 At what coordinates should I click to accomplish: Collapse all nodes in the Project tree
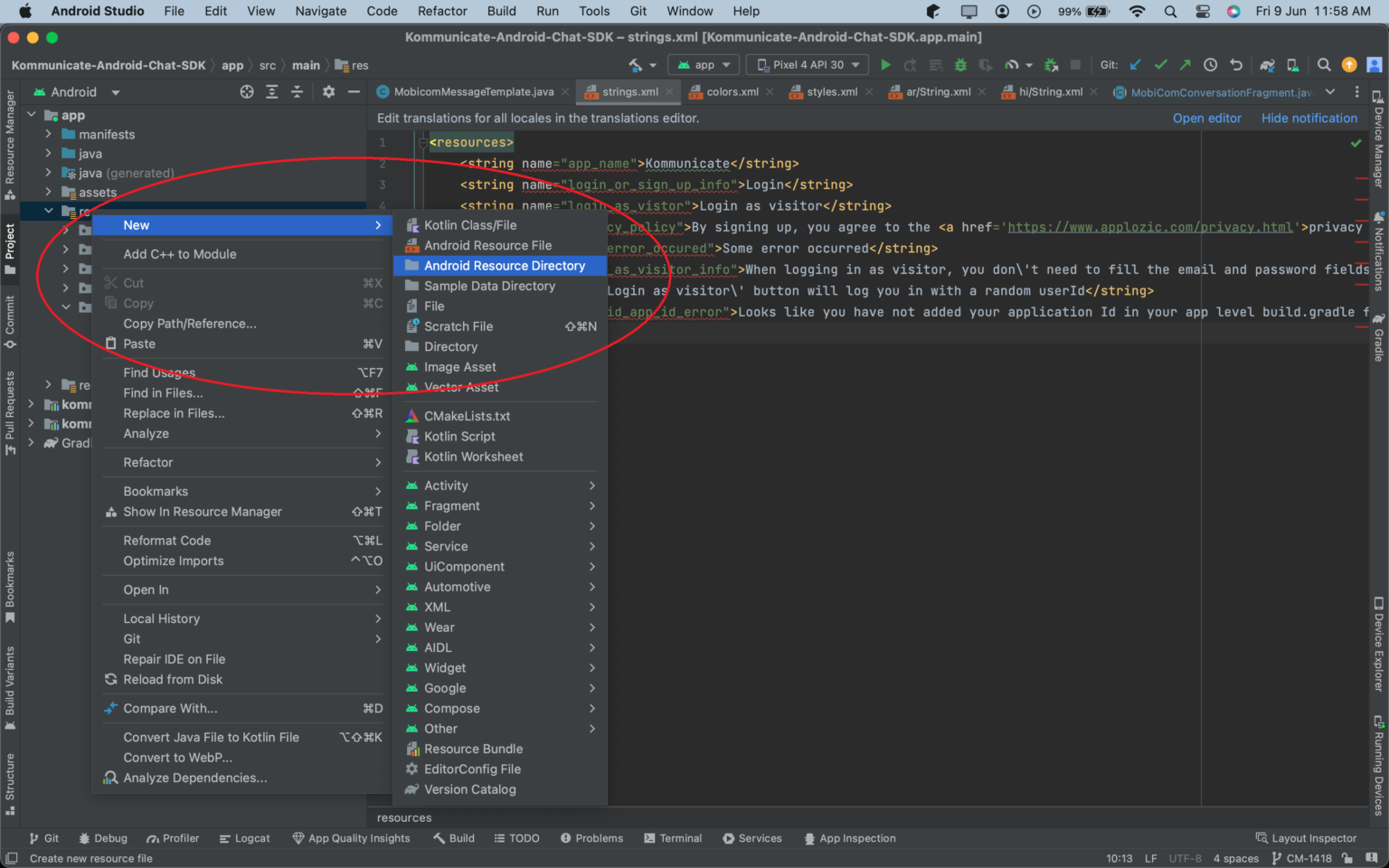[296, 91]
